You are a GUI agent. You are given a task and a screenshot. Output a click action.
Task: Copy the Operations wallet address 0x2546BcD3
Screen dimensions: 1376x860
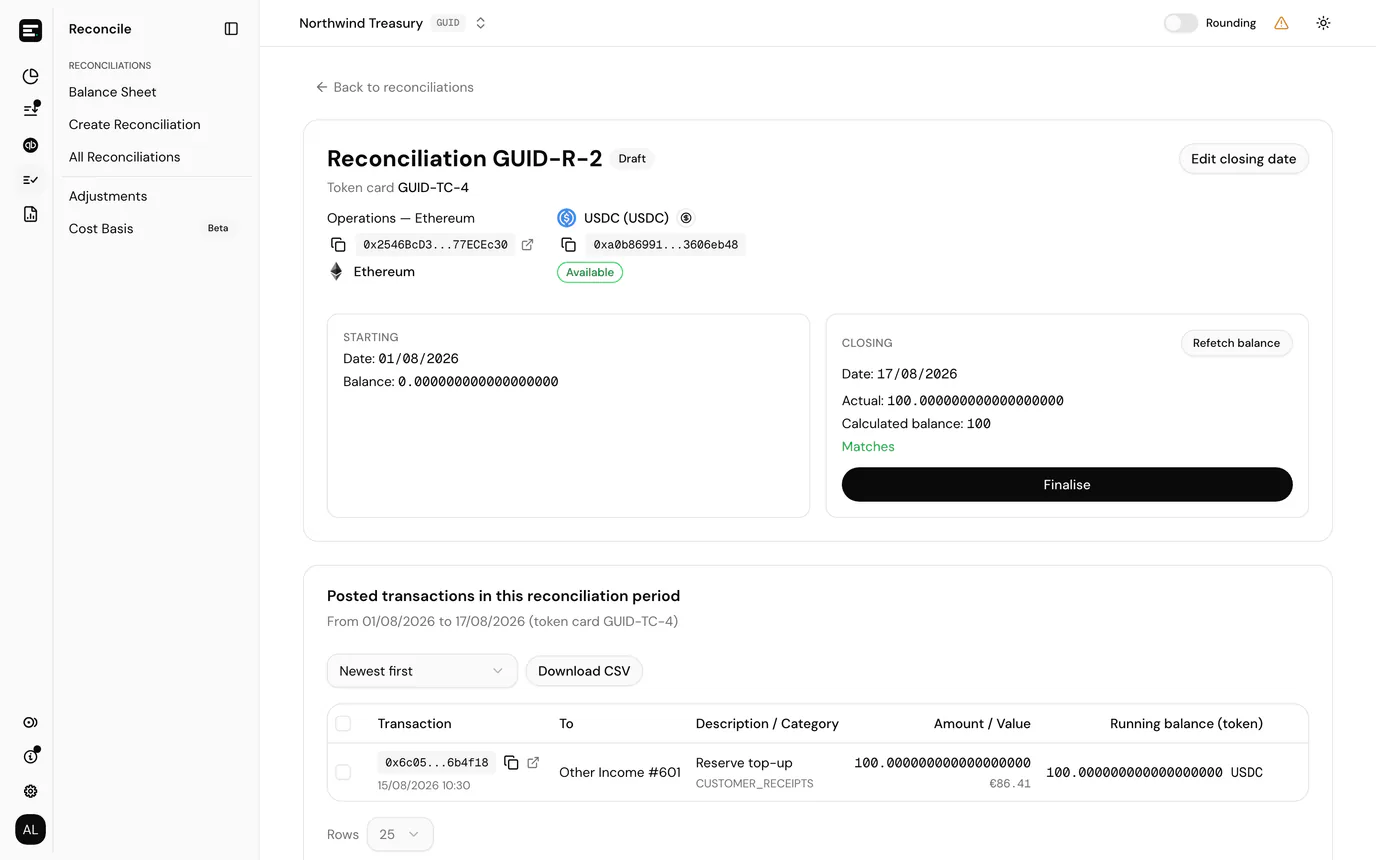pos(338,245)
